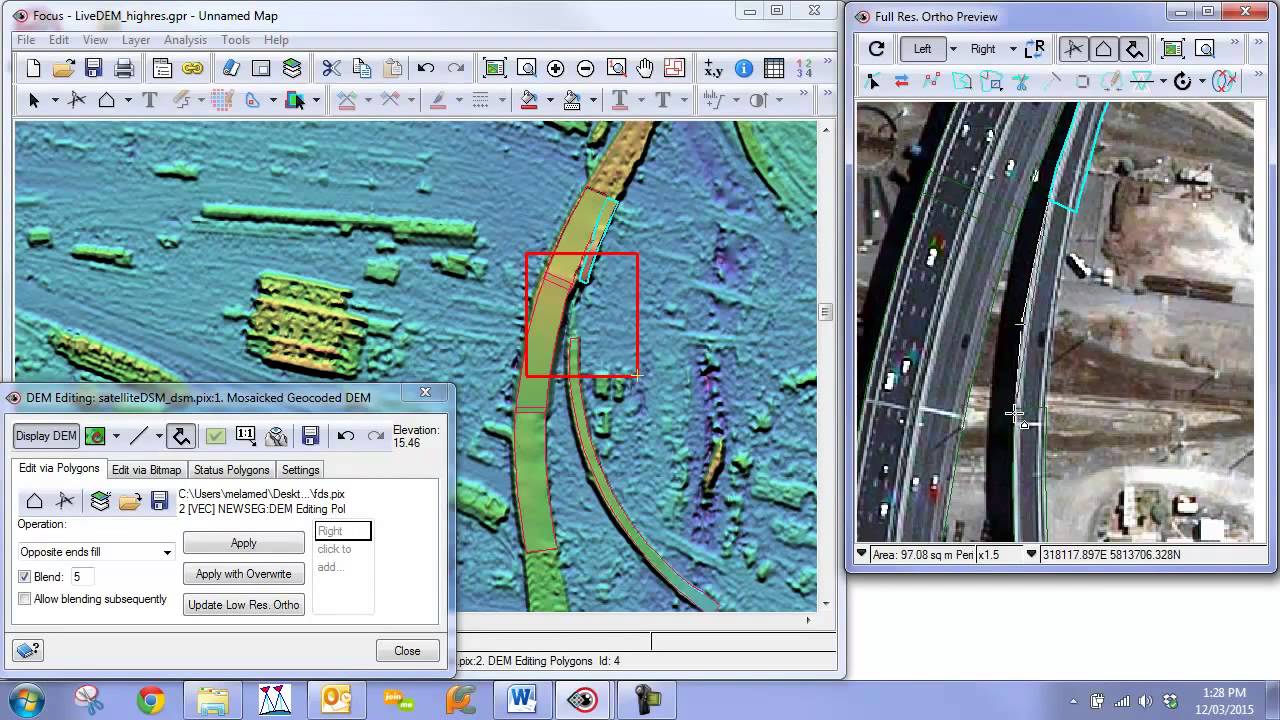Select the arrow selection tool in Focus toolbar

33,100
